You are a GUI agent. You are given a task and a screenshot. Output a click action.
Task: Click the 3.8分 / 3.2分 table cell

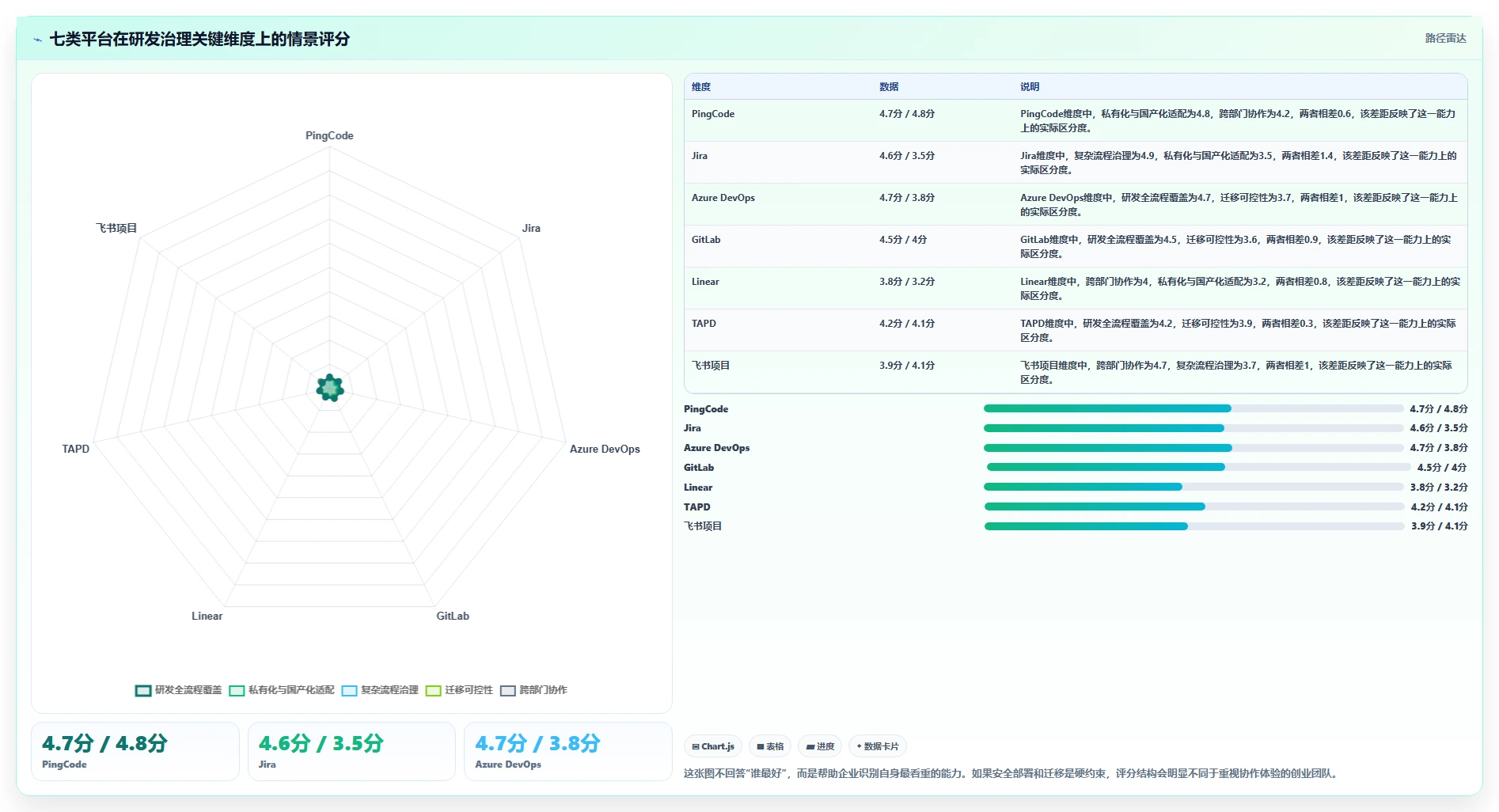(x=907, y=282)
